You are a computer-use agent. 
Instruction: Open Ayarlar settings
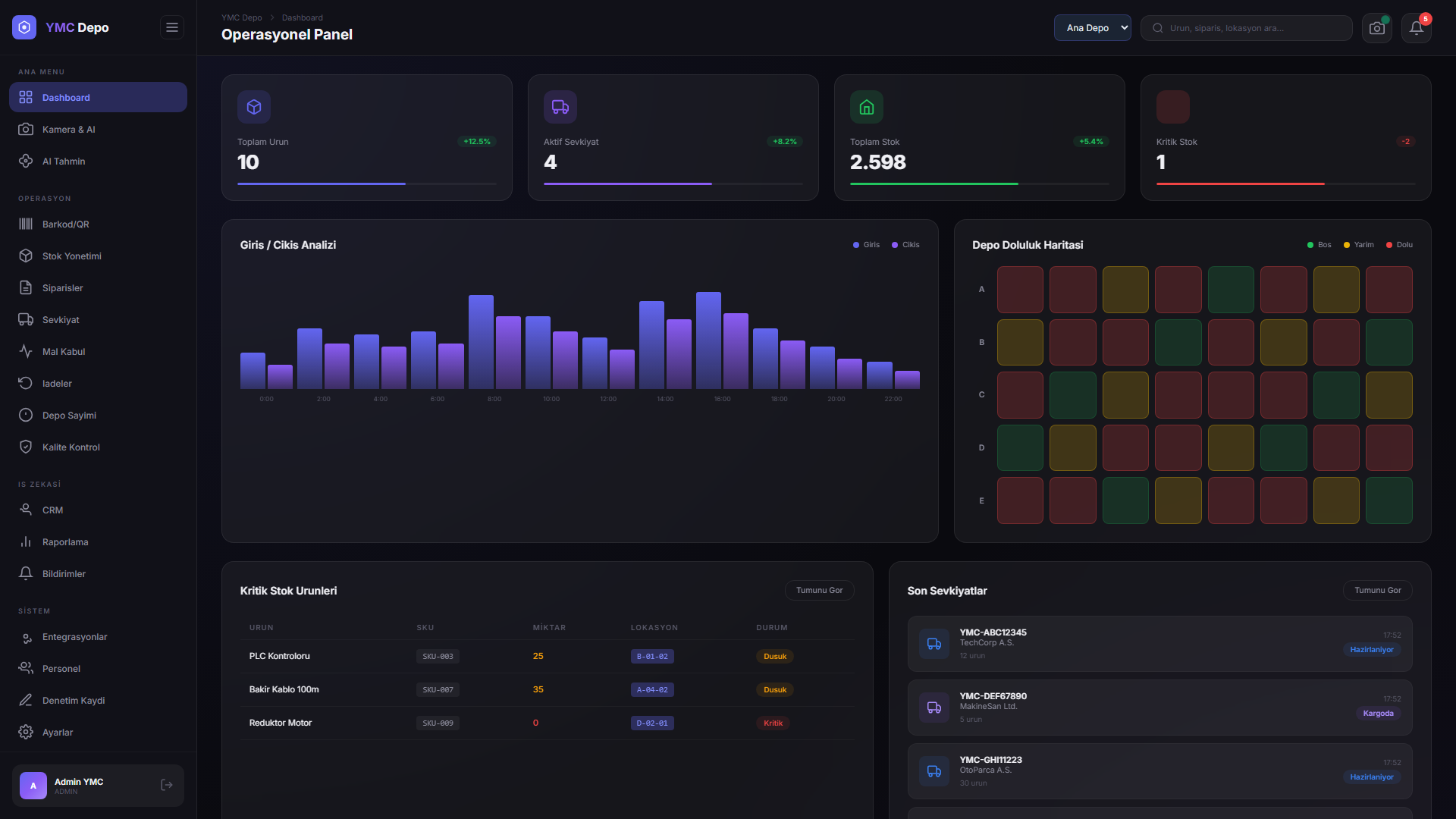pyautogui.click(x=98, y=732)
